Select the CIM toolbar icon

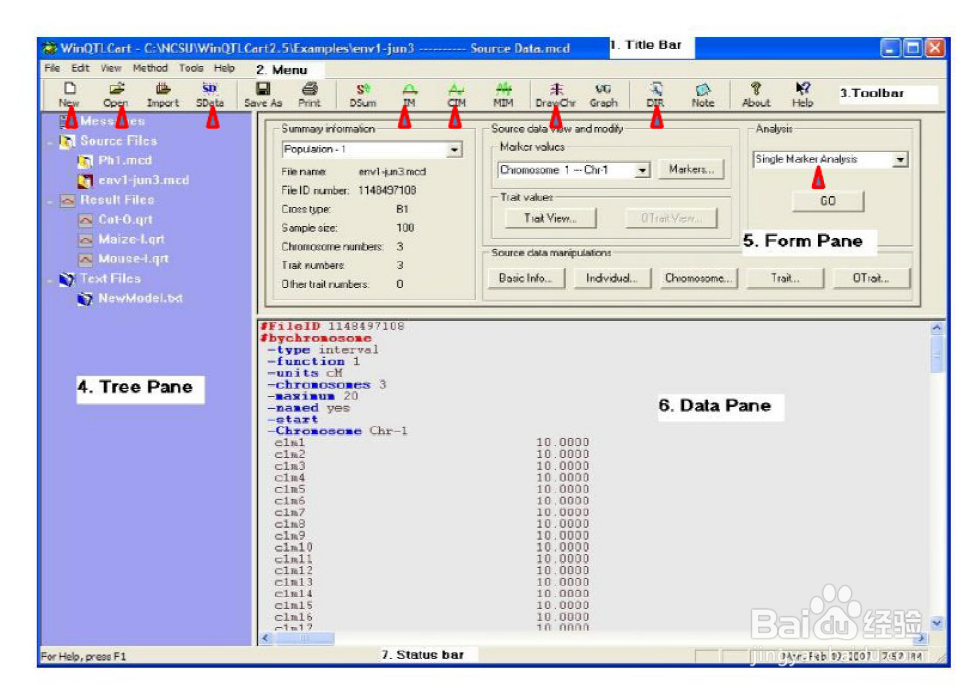457,95
